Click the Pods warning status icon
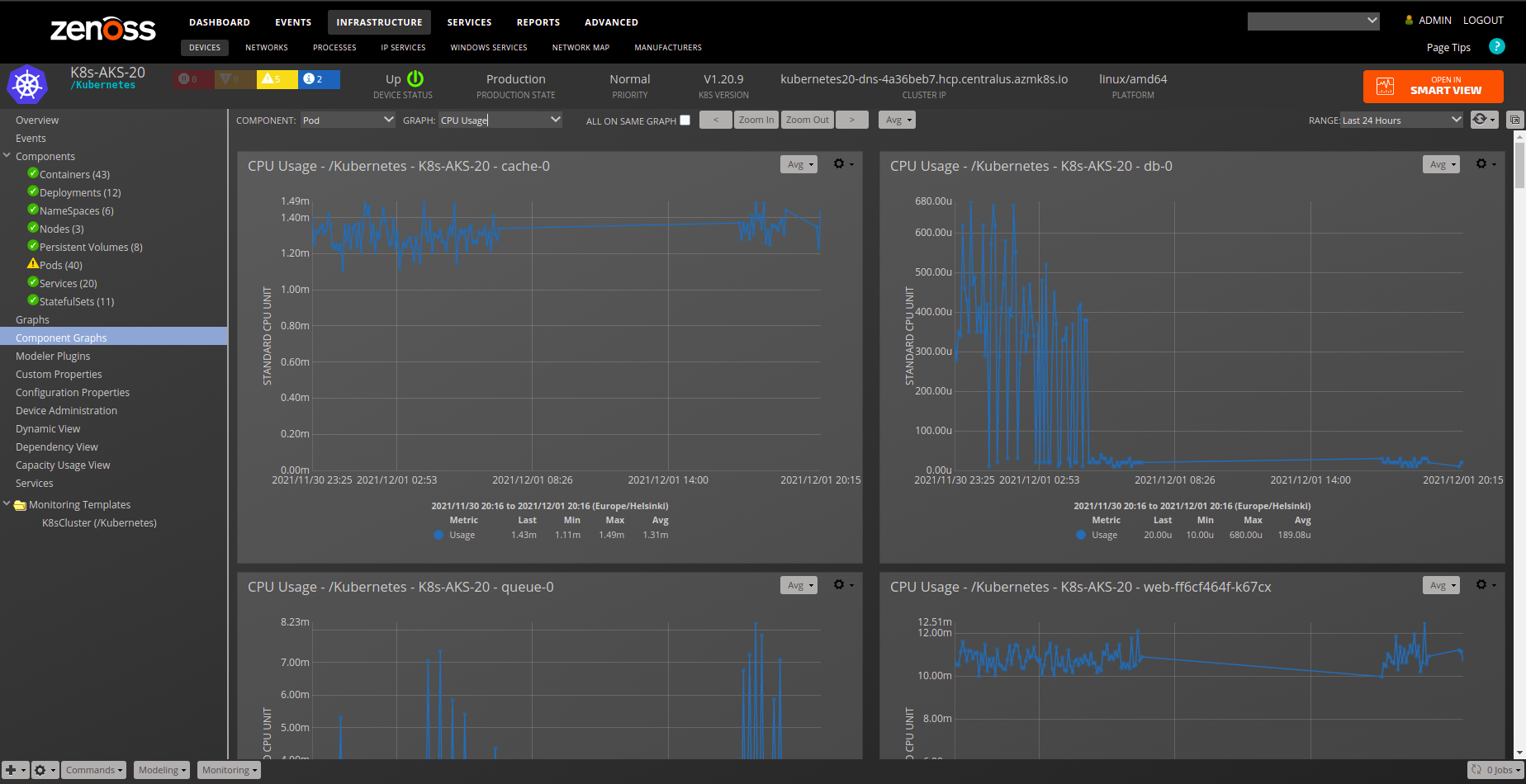 (33, 264)
